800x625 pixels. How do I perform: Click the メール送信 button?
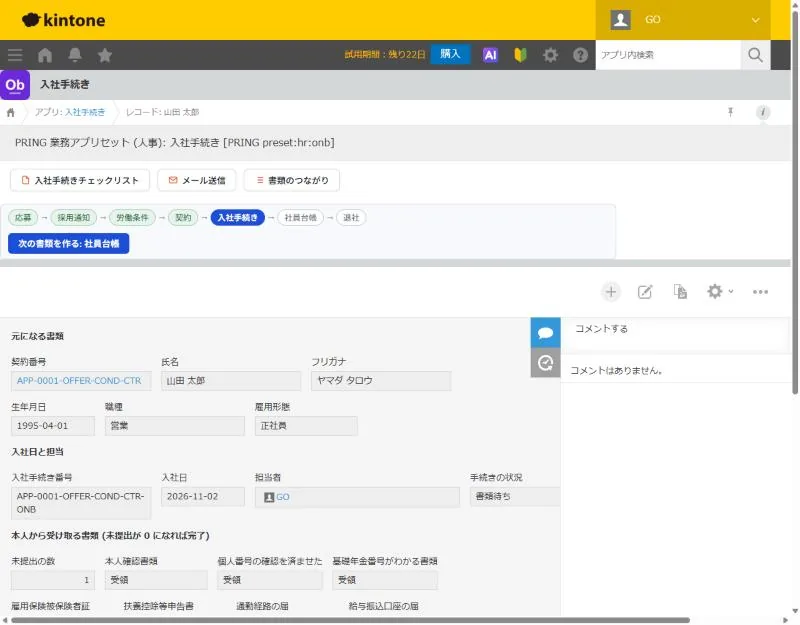click(x=197, y=181)
